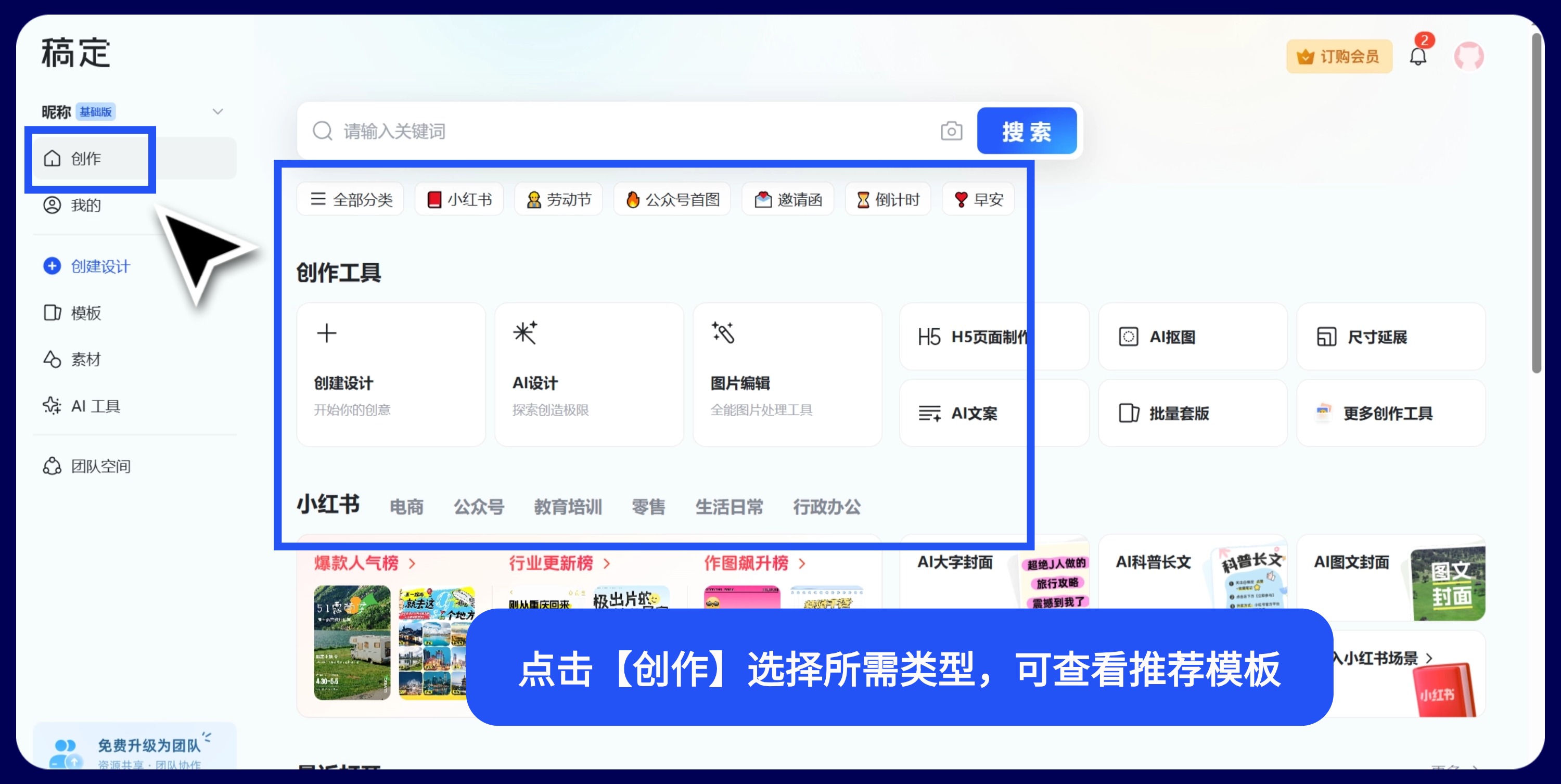
Task: Open the H5页面制作 tool
Action: coord(994,336)
